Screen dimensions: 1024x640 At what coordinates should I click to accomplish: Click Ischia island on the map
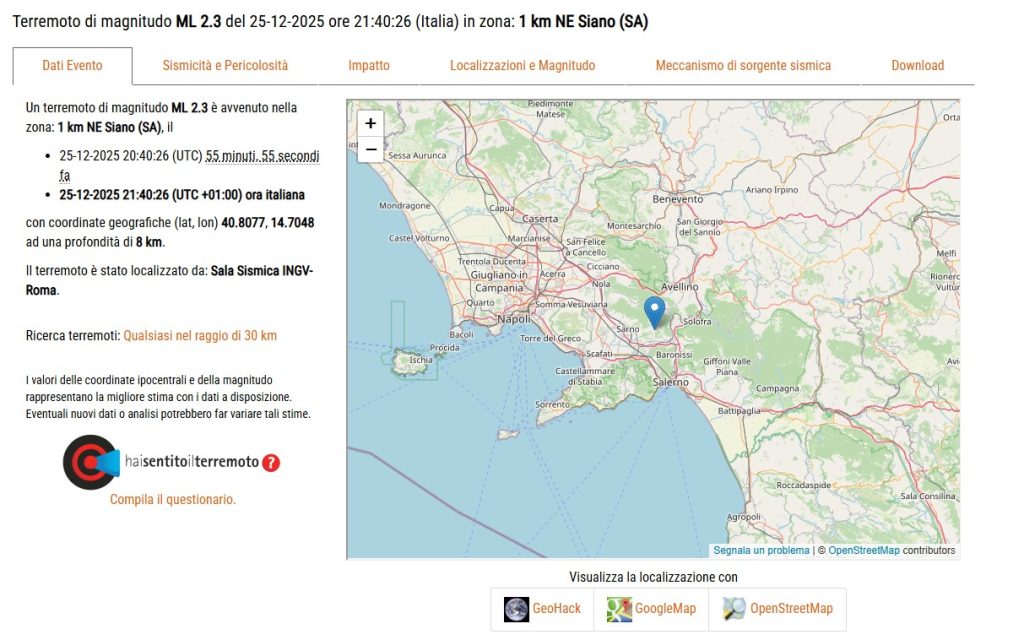[x=412, y=361]
